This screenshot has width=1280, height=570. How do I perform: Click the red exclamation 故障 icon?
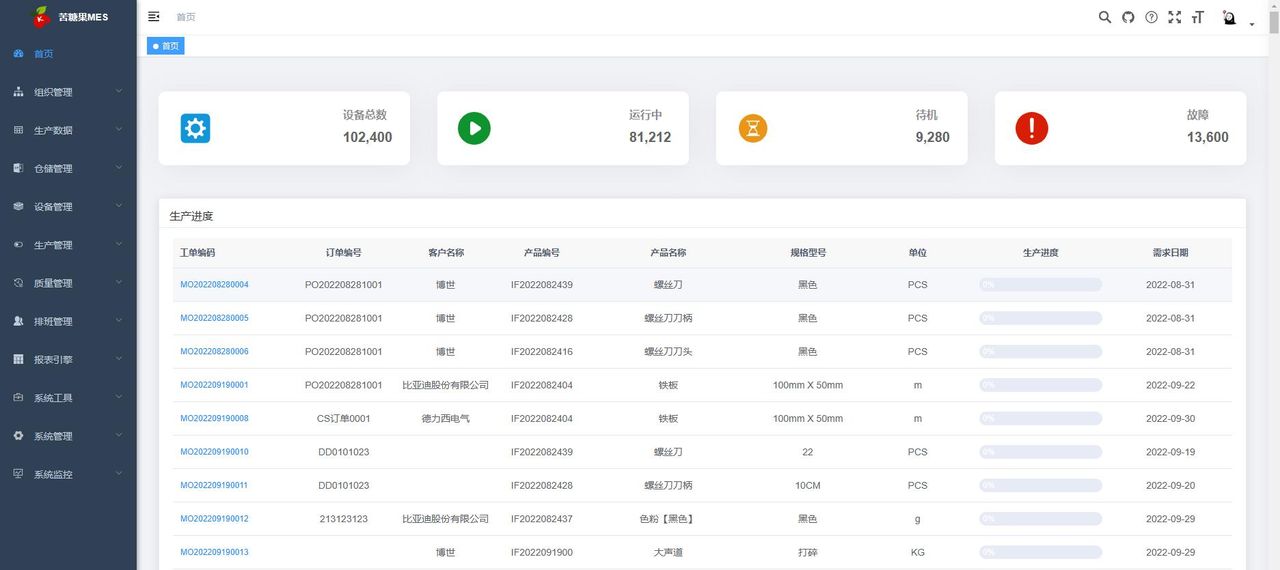click(1032, 128)
